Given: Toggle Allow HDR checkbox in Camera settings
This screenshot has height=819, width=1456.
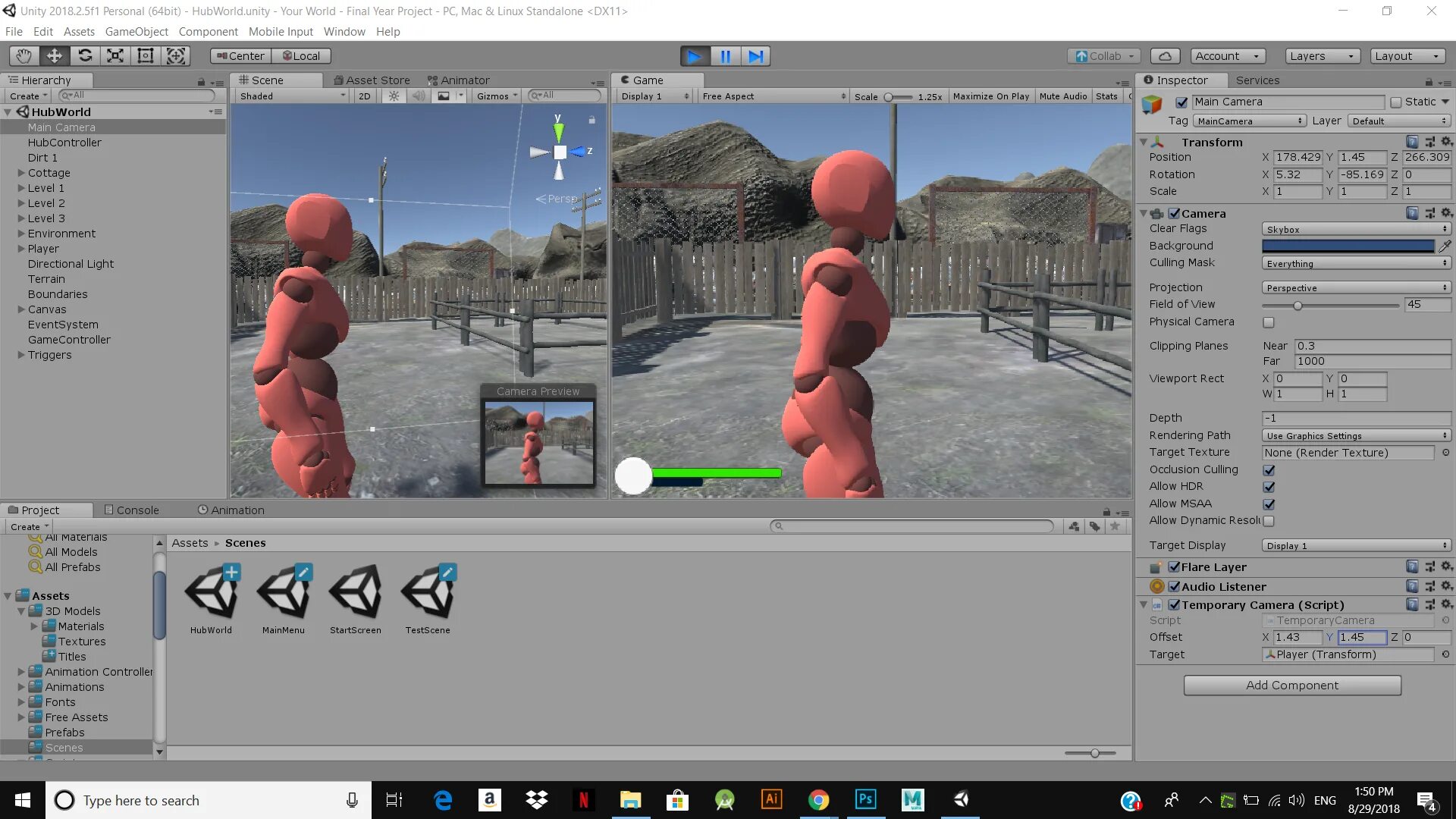Looking at the screenshot, I should (x=1269, y=487).
